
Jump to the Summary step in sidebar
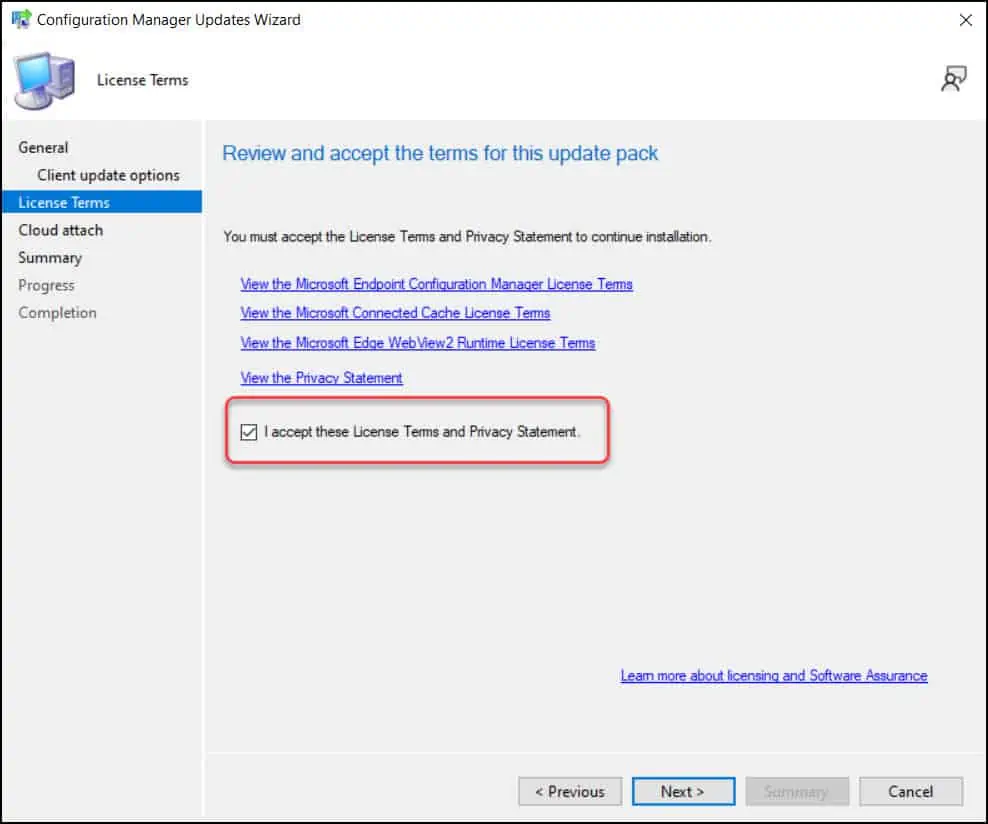click(x=50, y=258)
